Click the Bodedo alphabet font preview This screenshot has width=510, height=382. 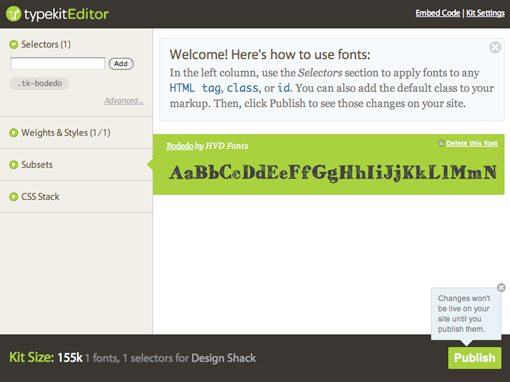click(x=333, y=173)
